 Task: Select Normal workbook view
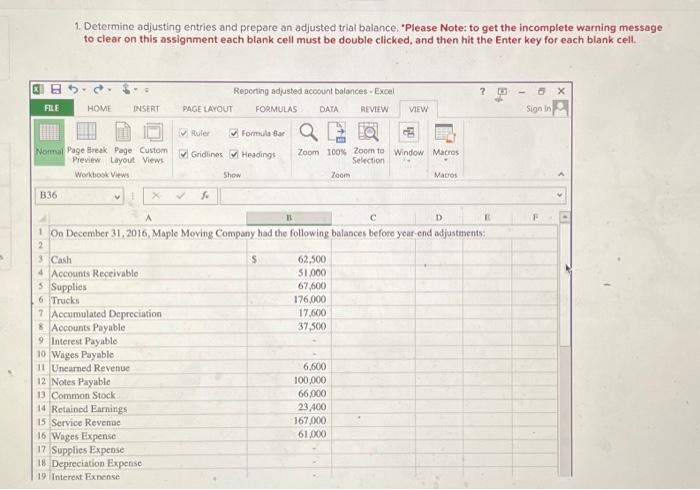click(49, 142)
